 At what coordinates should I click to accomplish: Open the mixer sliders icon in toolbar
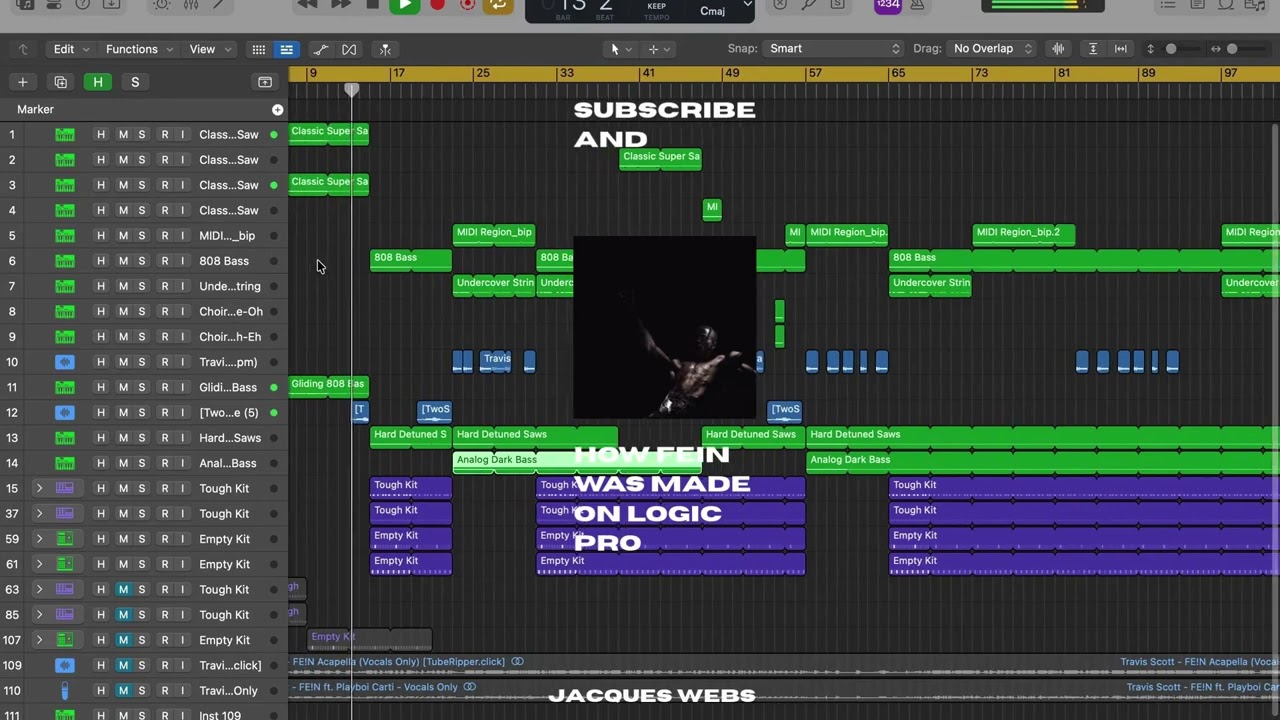tap(190, 5)
